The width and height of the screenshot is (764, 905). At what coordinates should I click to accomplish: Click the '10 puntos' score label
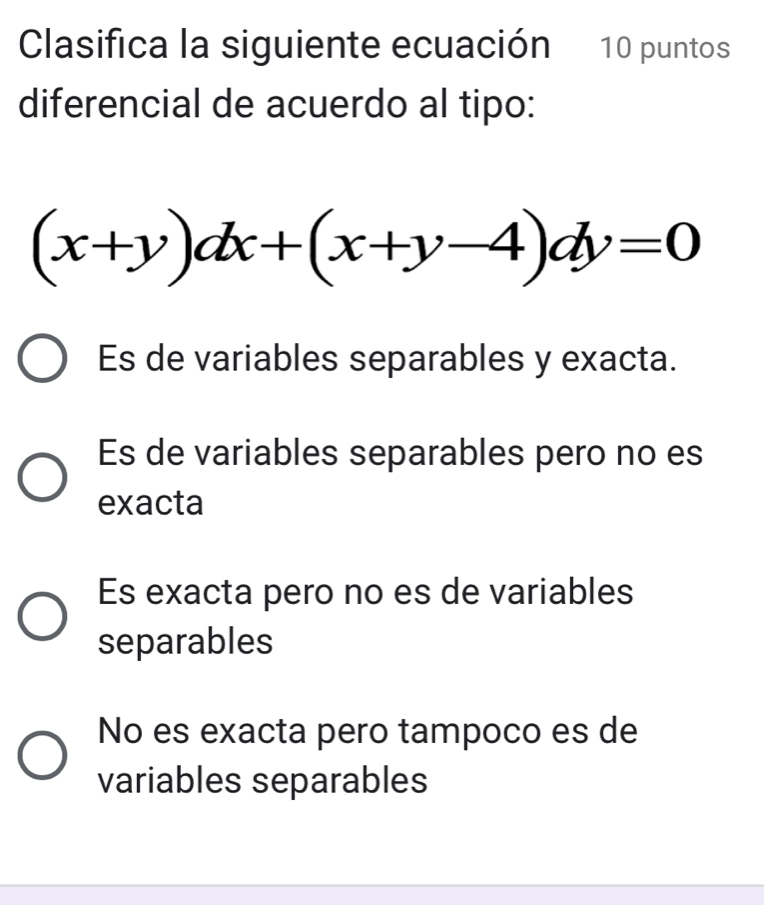666,49
